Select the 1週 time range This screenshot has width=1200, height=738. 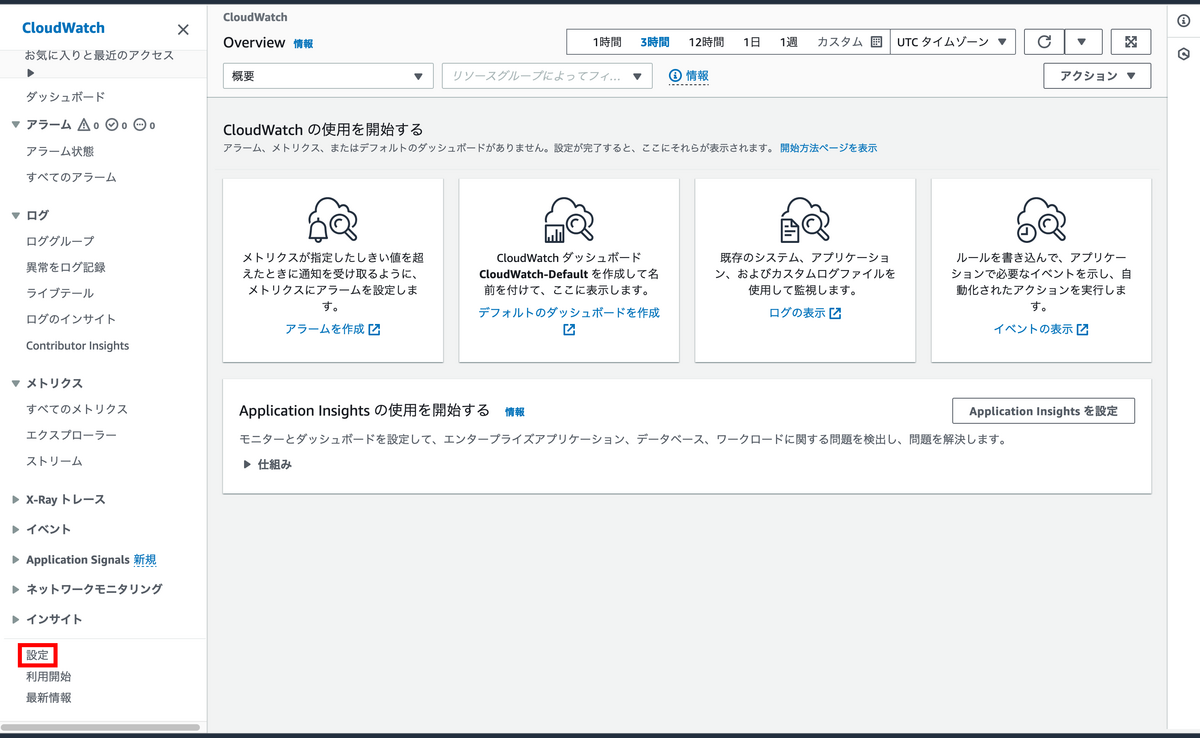pyautogui.click(x=789, y=42)
